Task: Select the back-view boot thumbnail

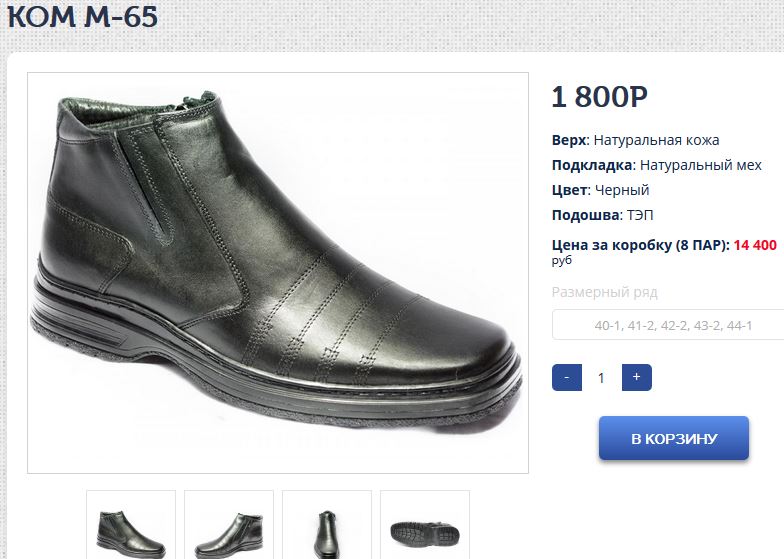Action: (x=327, y=526)
